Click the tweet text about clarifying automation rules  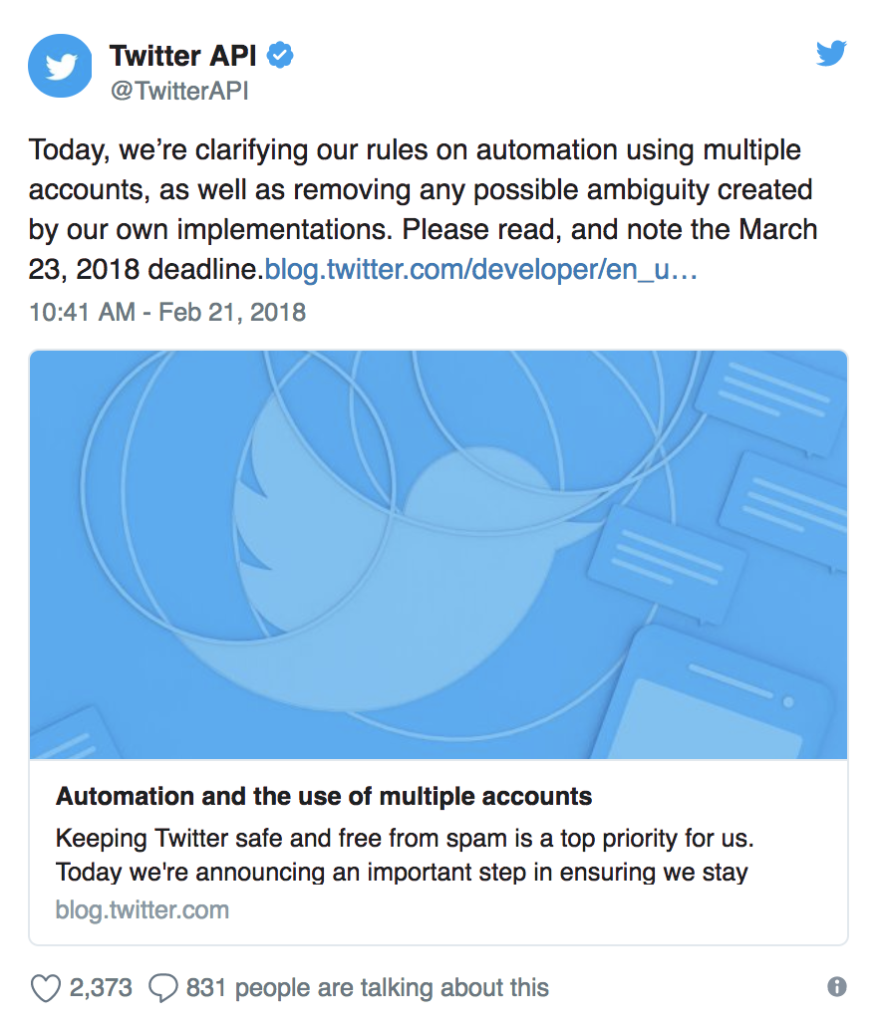pyautogui.click(x=423, y=210)
